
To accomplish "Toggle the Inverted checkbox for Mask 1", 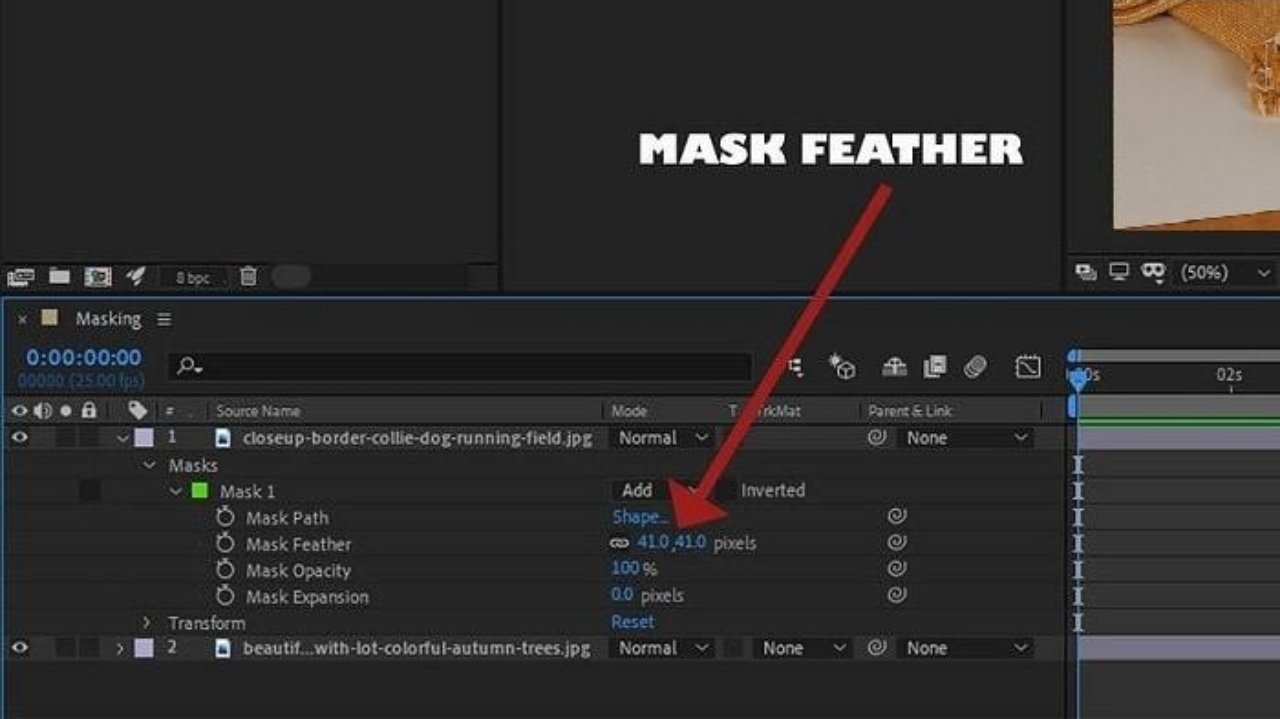I will (727, 490).
